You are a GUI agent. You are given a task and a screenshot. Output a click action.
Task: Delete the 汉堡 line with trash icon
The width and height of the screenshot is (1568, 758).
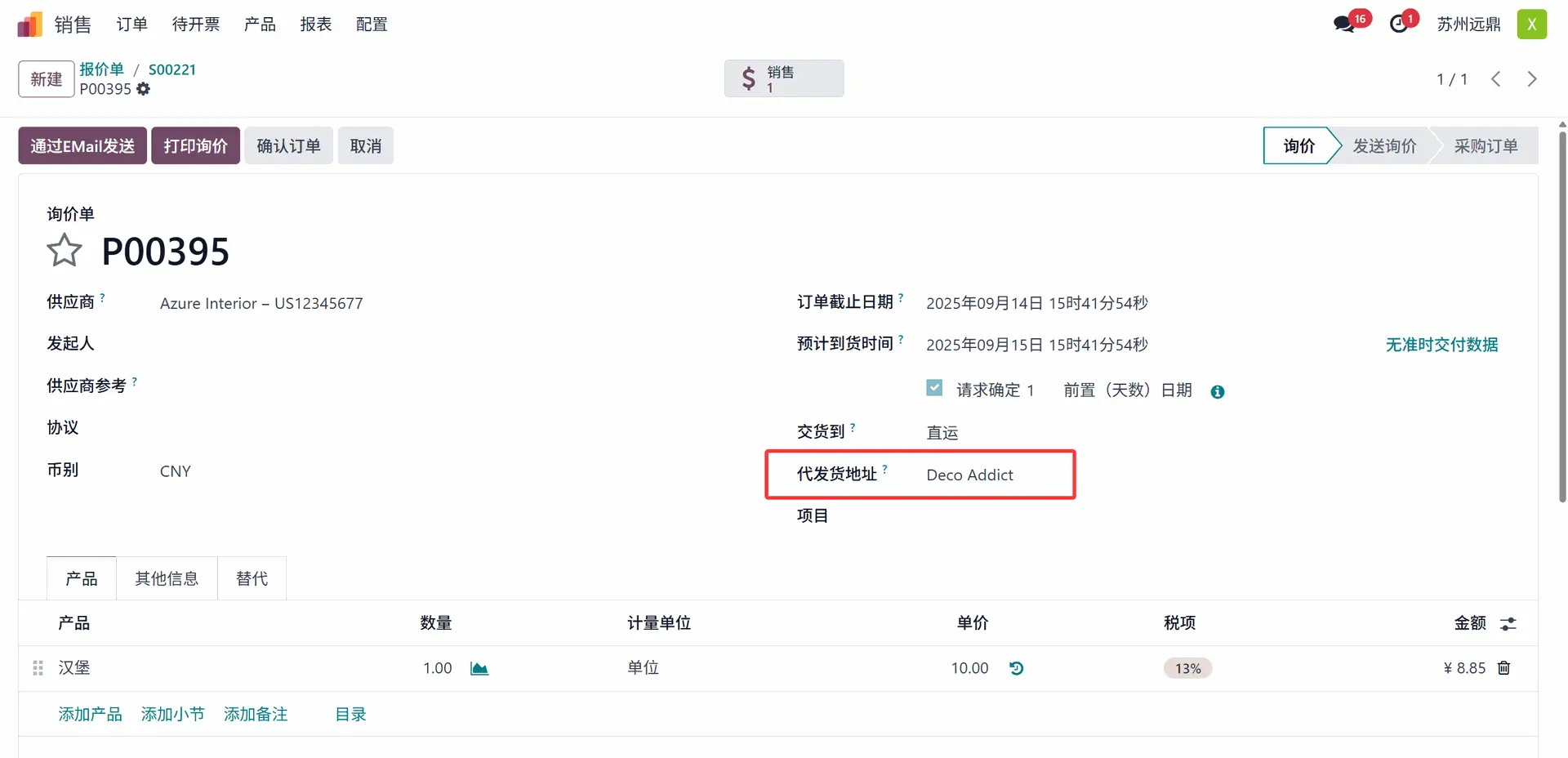1503,668
